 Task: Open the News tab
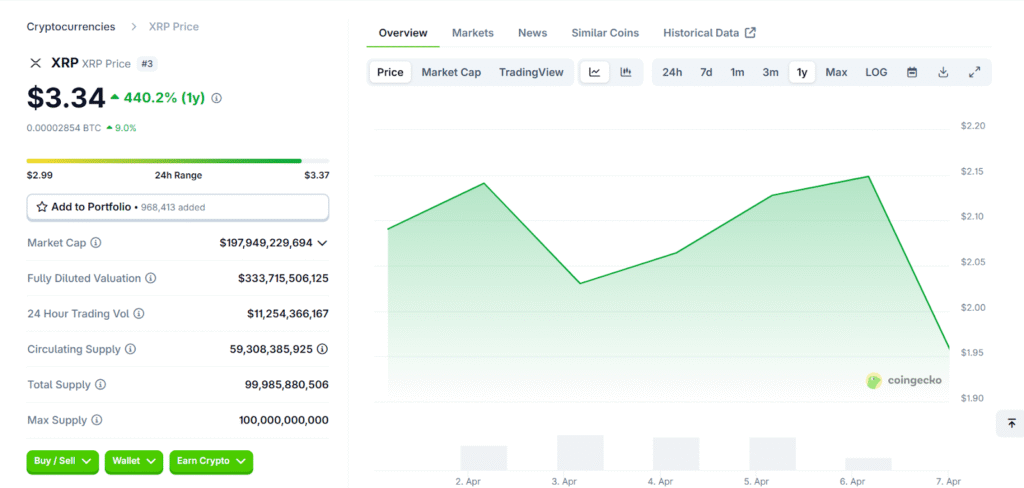(533, 33)
